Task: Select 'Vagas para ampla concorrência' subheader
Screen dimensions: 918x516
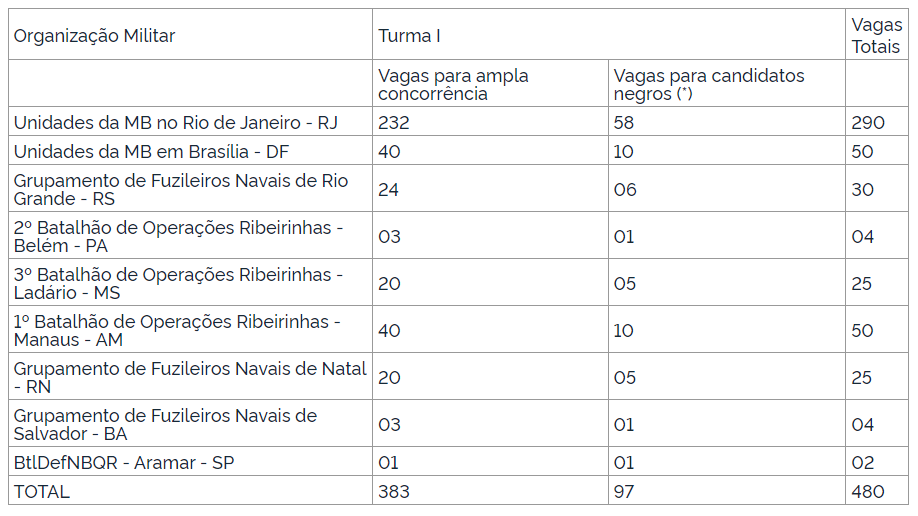Action: (453, 85)
